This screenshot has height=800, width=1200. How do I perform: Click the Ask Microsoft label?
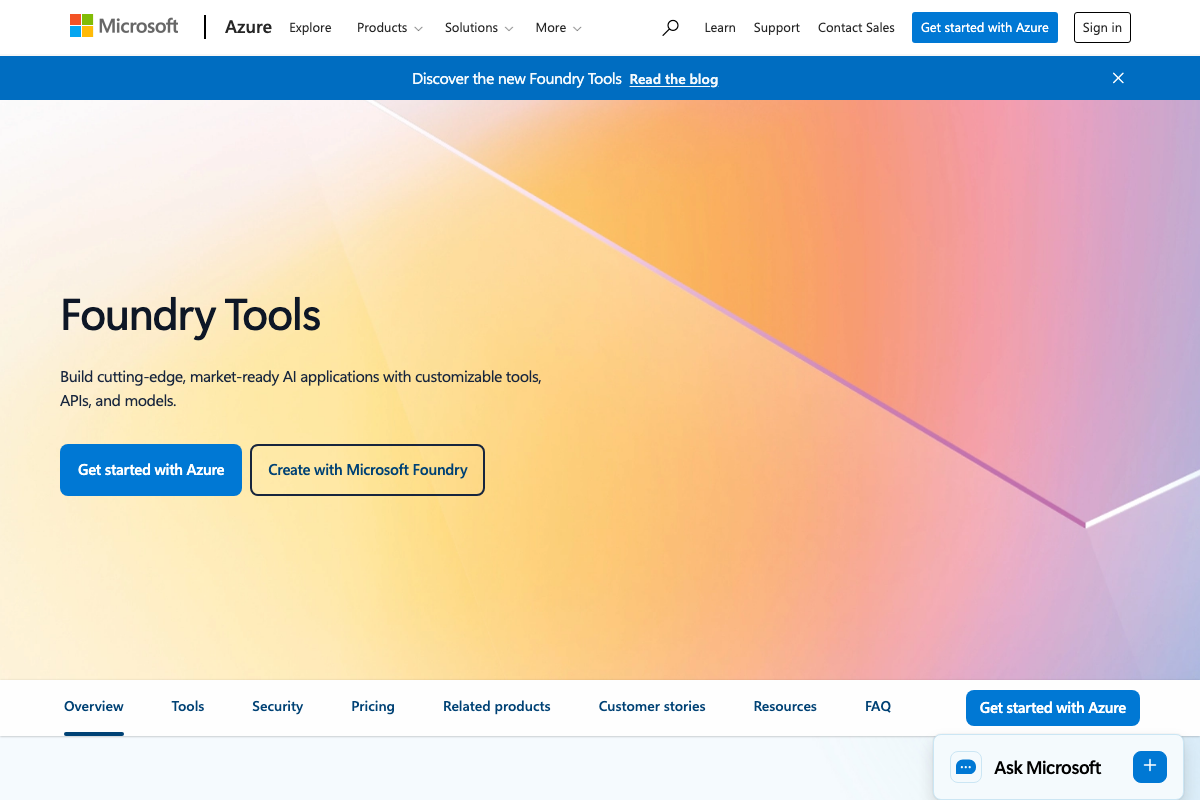[x=1047, y=768]
